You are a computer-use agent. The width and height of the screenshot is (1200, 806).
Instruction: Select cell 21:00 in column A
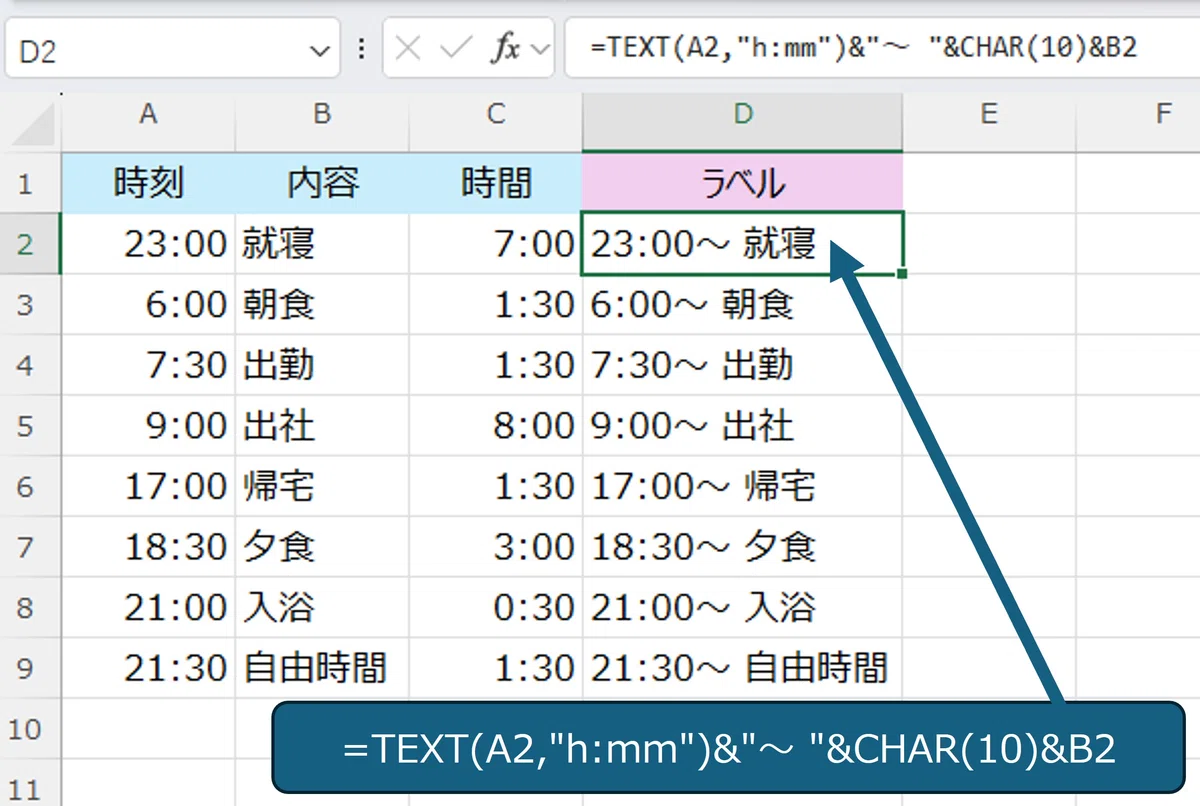coord(148,607)
